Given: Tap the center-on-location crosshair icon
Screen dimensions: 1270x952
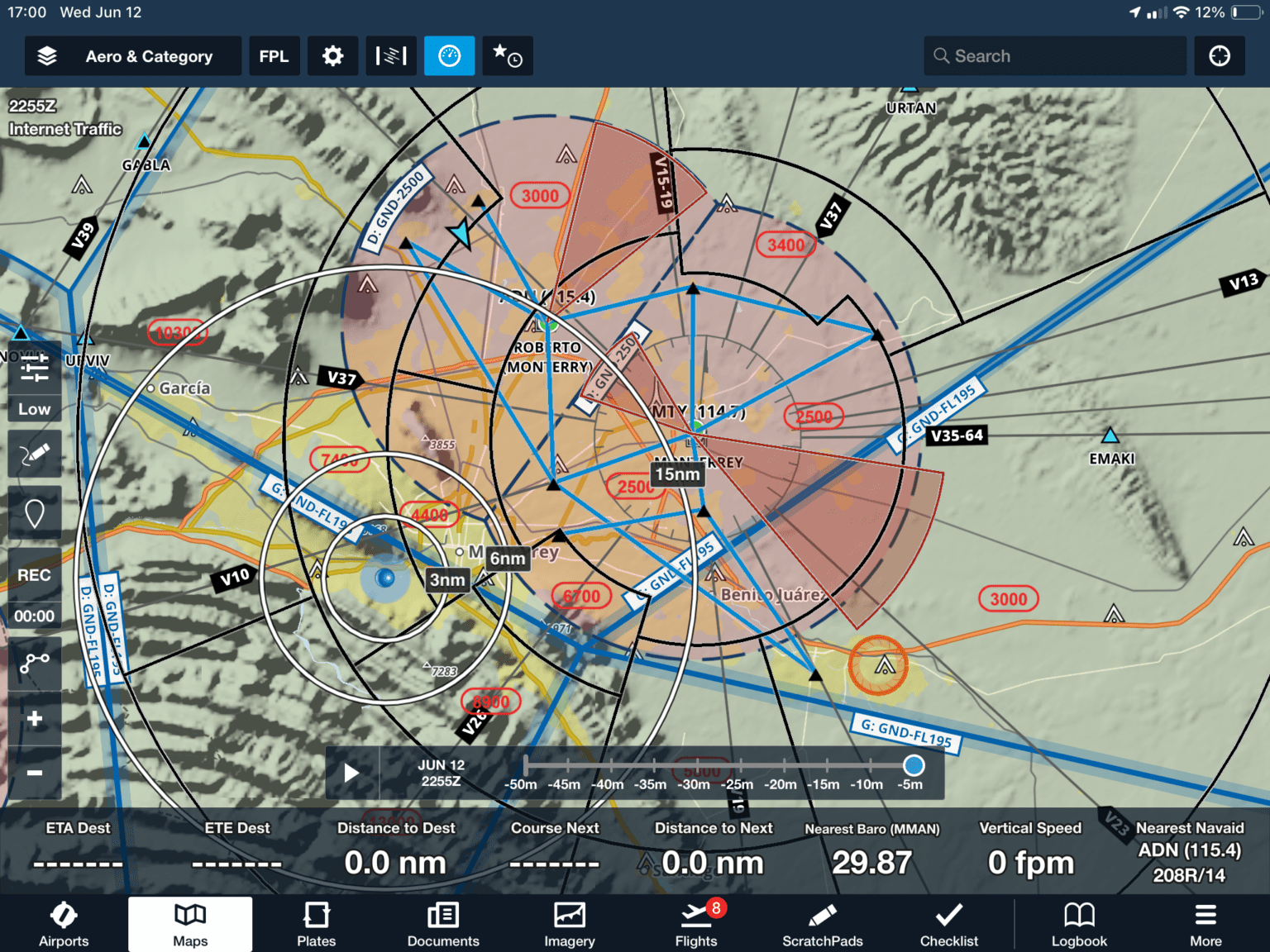Looking at the screenshot, I should click(1220, 55).
